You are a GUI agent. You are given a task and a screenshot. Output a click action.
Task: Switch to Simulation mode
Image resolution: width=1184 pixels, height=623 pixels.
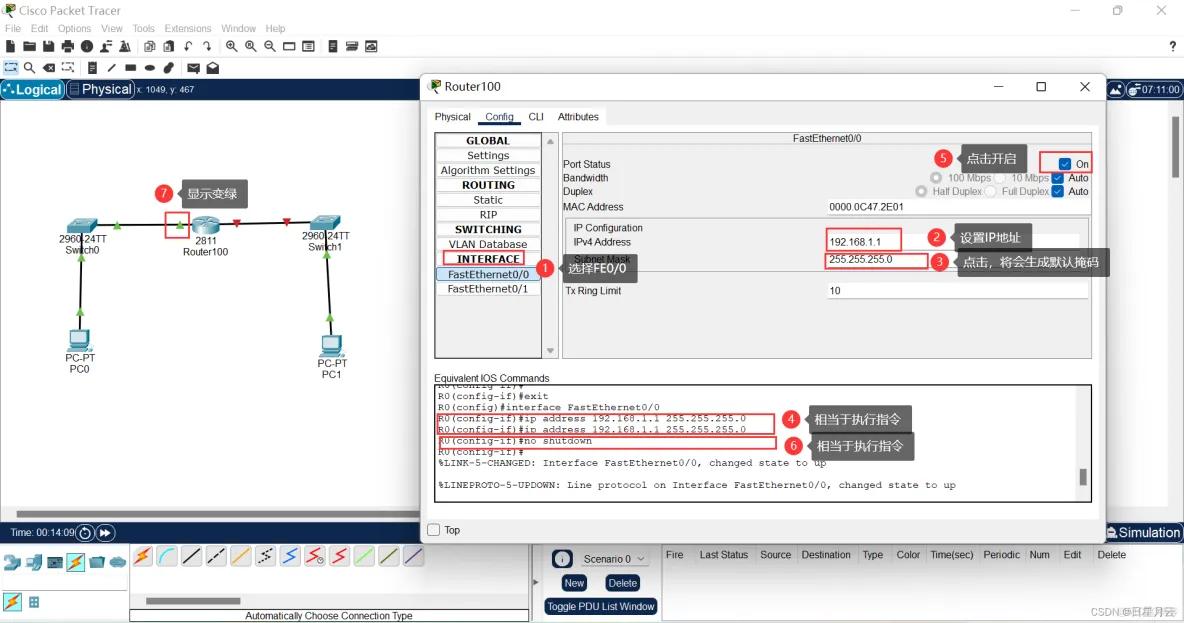[x=1143, y=532]
